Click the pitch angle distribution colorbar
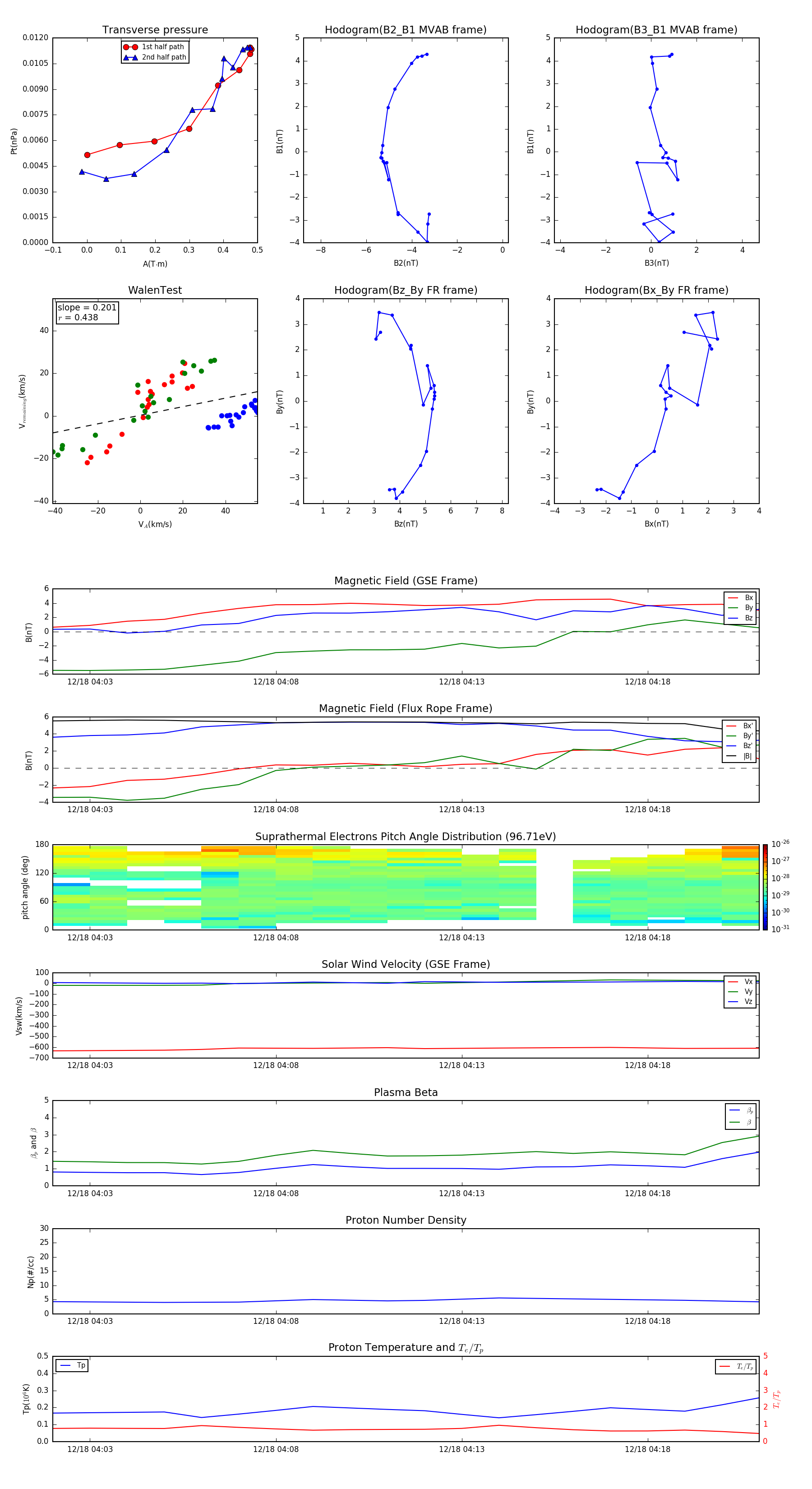812x1489 pixels. pos(765,887)
